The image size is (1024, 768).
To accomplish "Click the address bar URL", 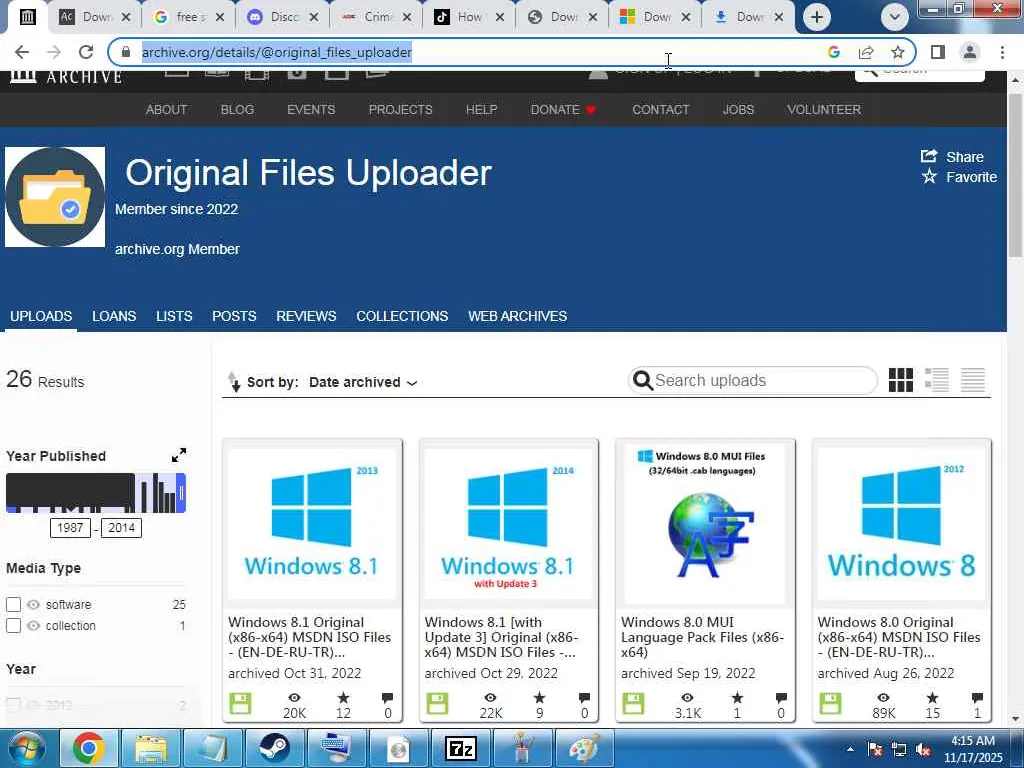I will click(277, 52).
